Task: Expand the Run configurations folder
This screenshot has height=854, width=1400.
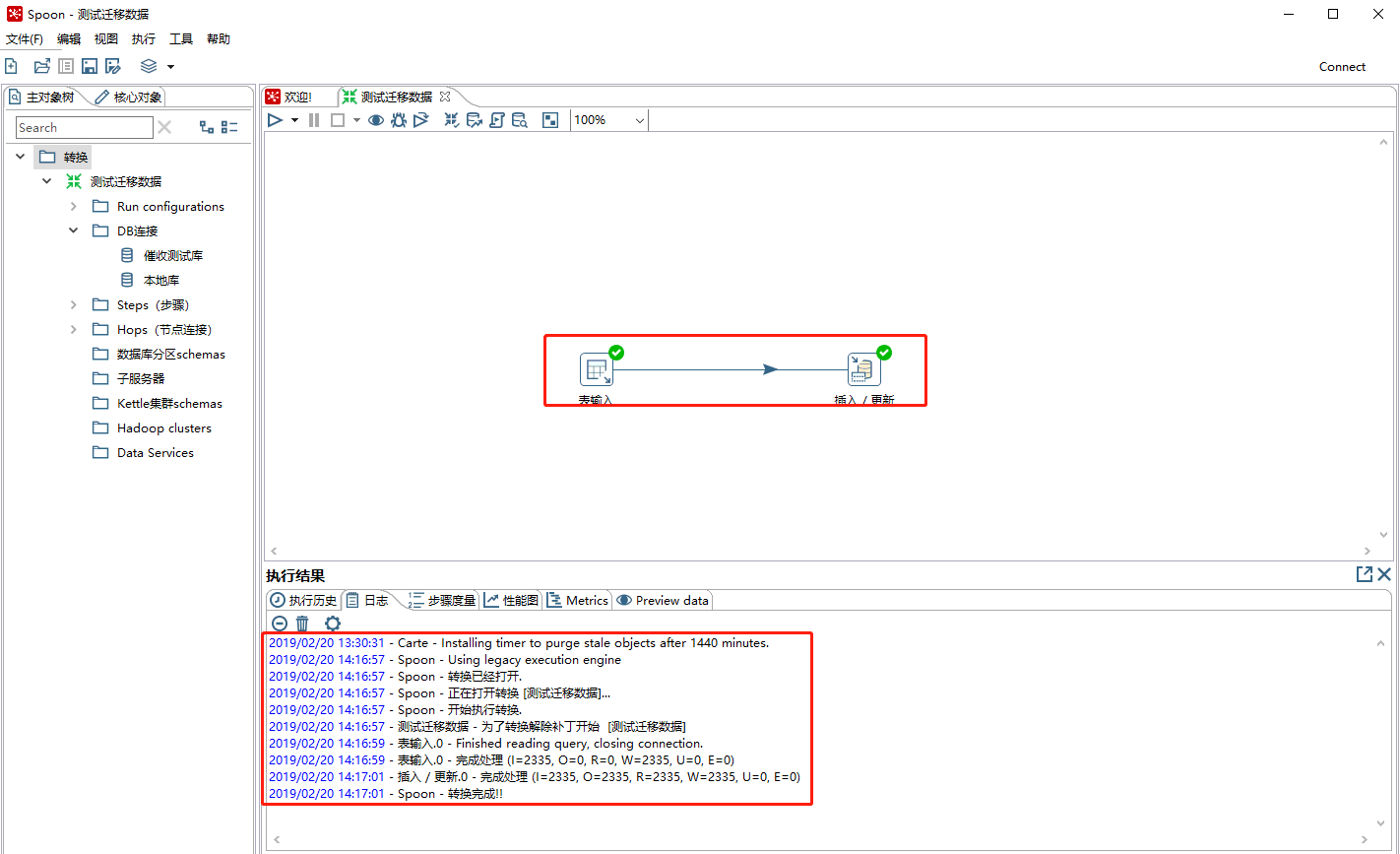Action: (73, 206)
